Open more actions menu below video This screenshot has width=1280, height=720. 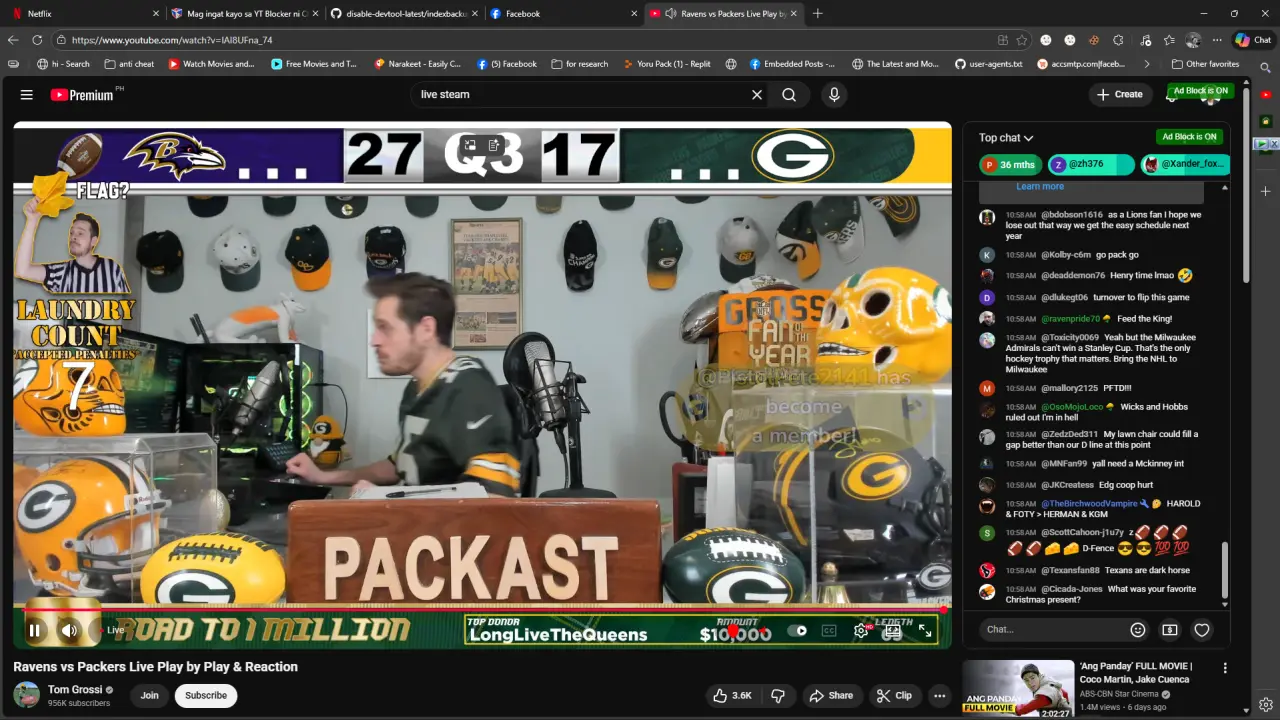tap(939, 696)
